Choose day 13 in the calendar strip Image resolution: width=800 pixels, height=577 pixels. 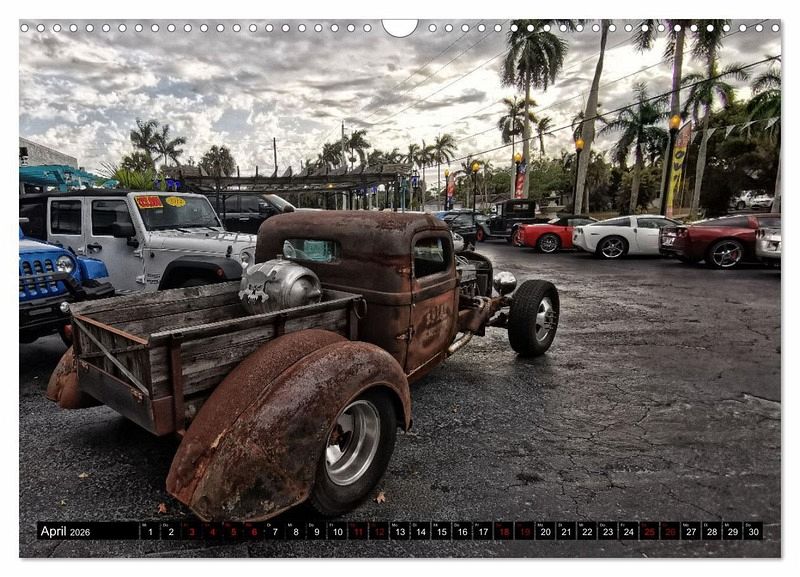(399, 531)
